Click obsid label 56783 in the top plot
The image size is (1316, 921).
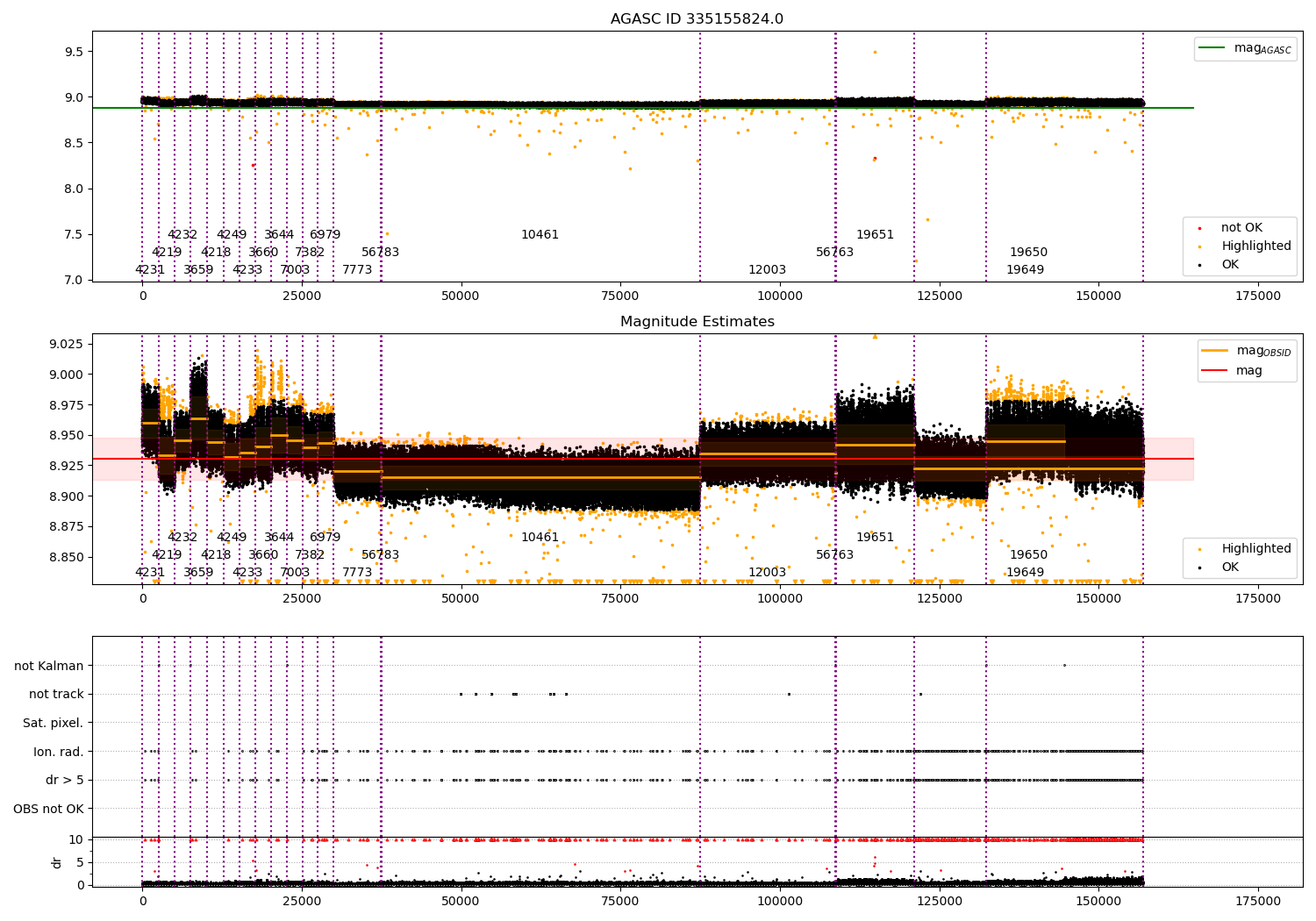(380, 253)
